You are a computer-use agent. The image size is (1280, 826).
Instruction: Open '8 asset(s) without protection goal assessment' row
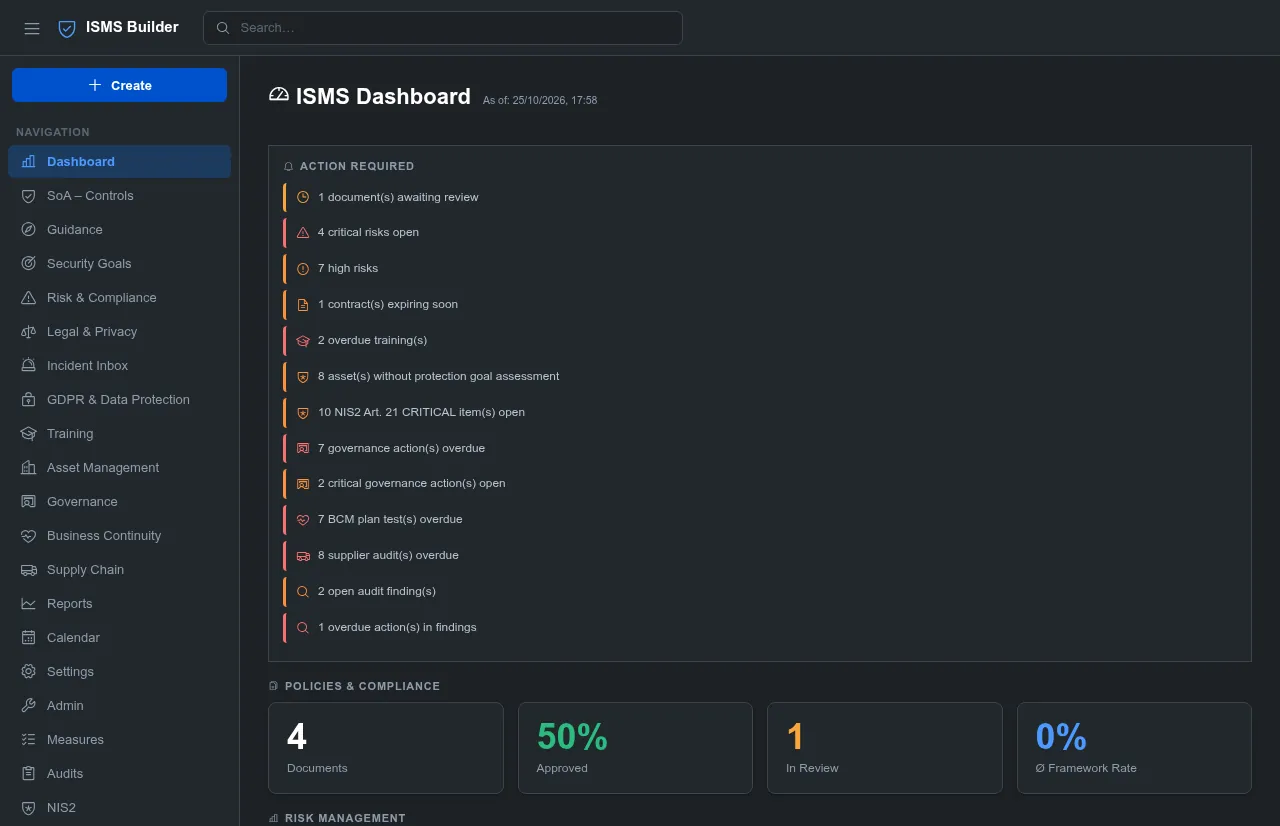760,376
